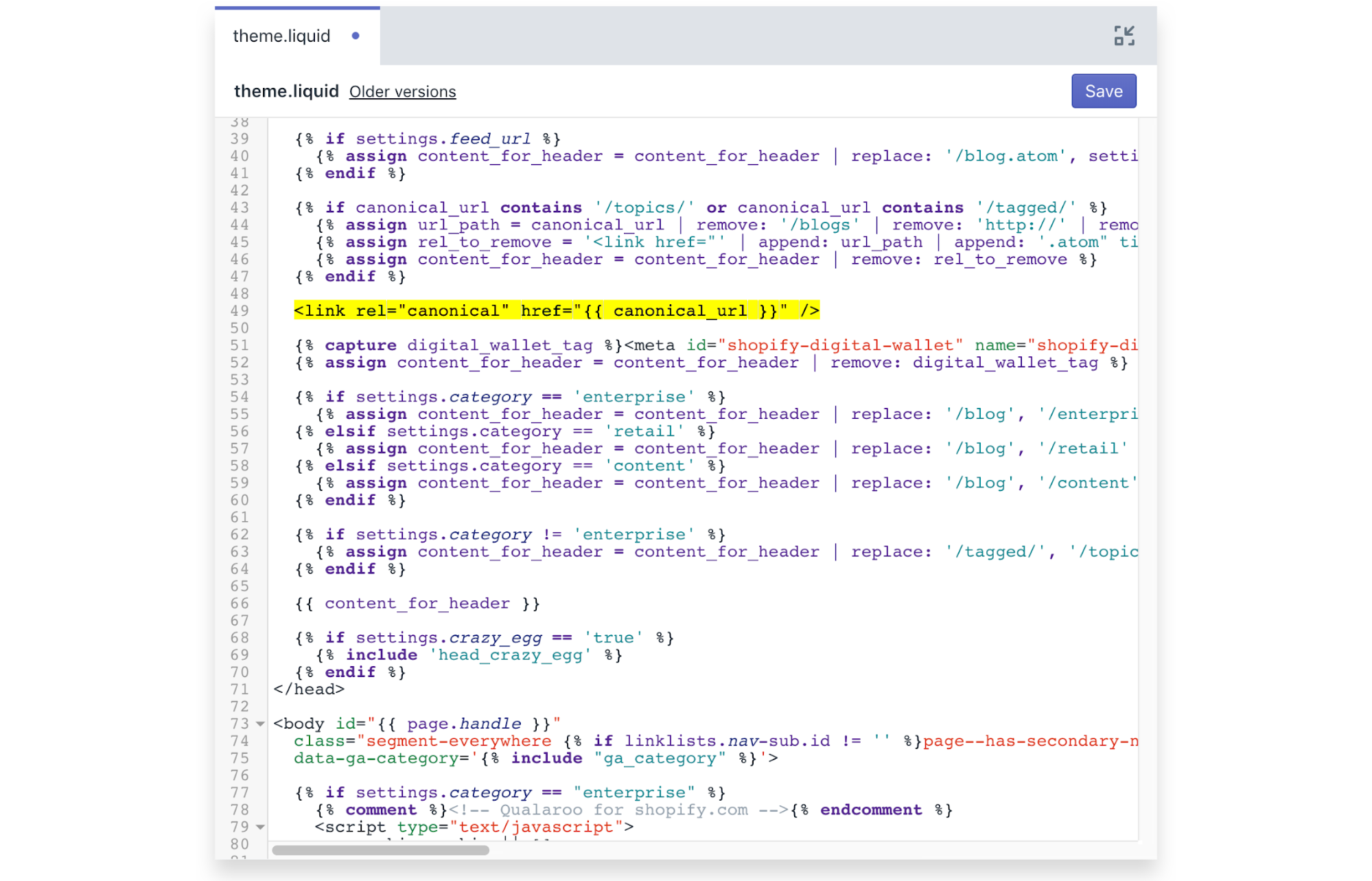The height and width of the screenshot is (881, 1372).
Task: Click the exit fullscreen icon
Action: (x=1124, y=36)
